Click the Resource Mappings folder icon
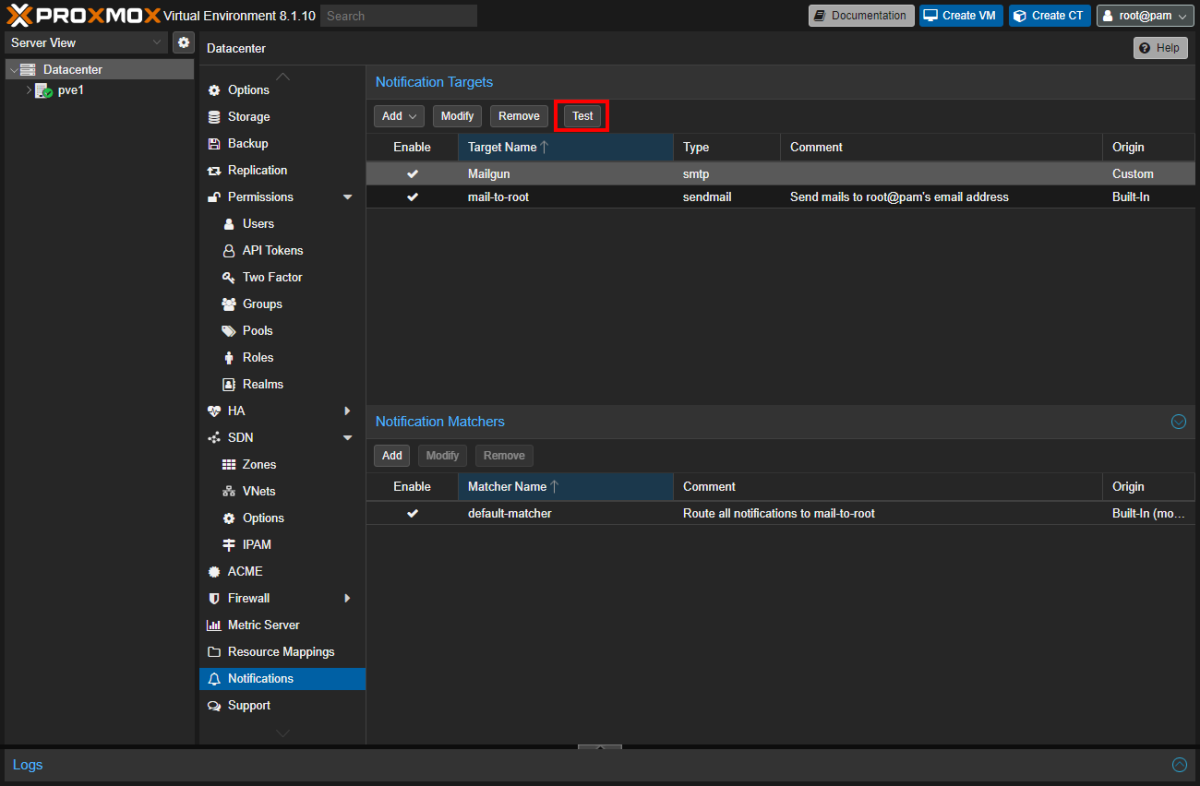The image size is (1200, 786). [213, 652]
